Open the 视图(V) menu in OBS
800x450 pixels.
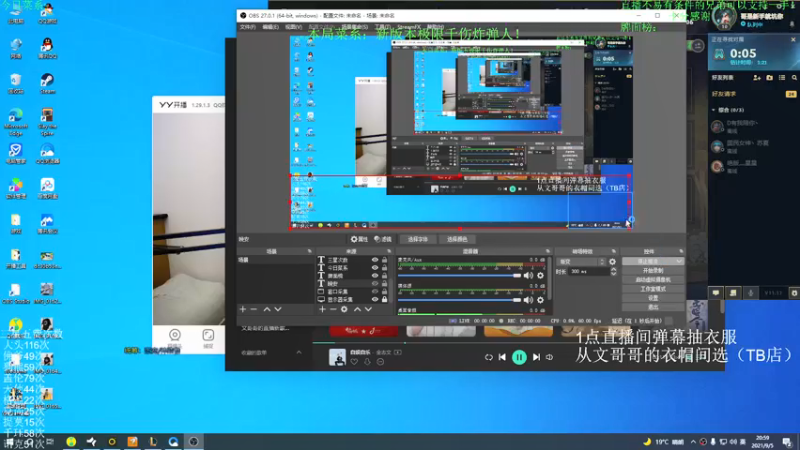point(293,27)
